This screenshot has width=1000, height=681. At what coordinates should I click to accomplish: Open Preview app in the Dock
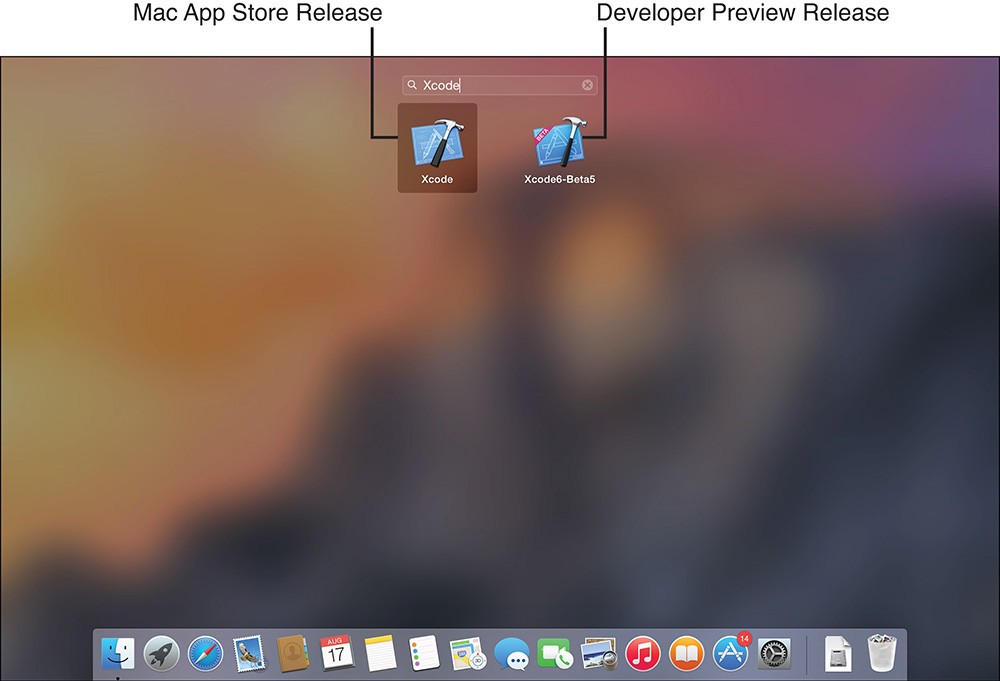599,654
